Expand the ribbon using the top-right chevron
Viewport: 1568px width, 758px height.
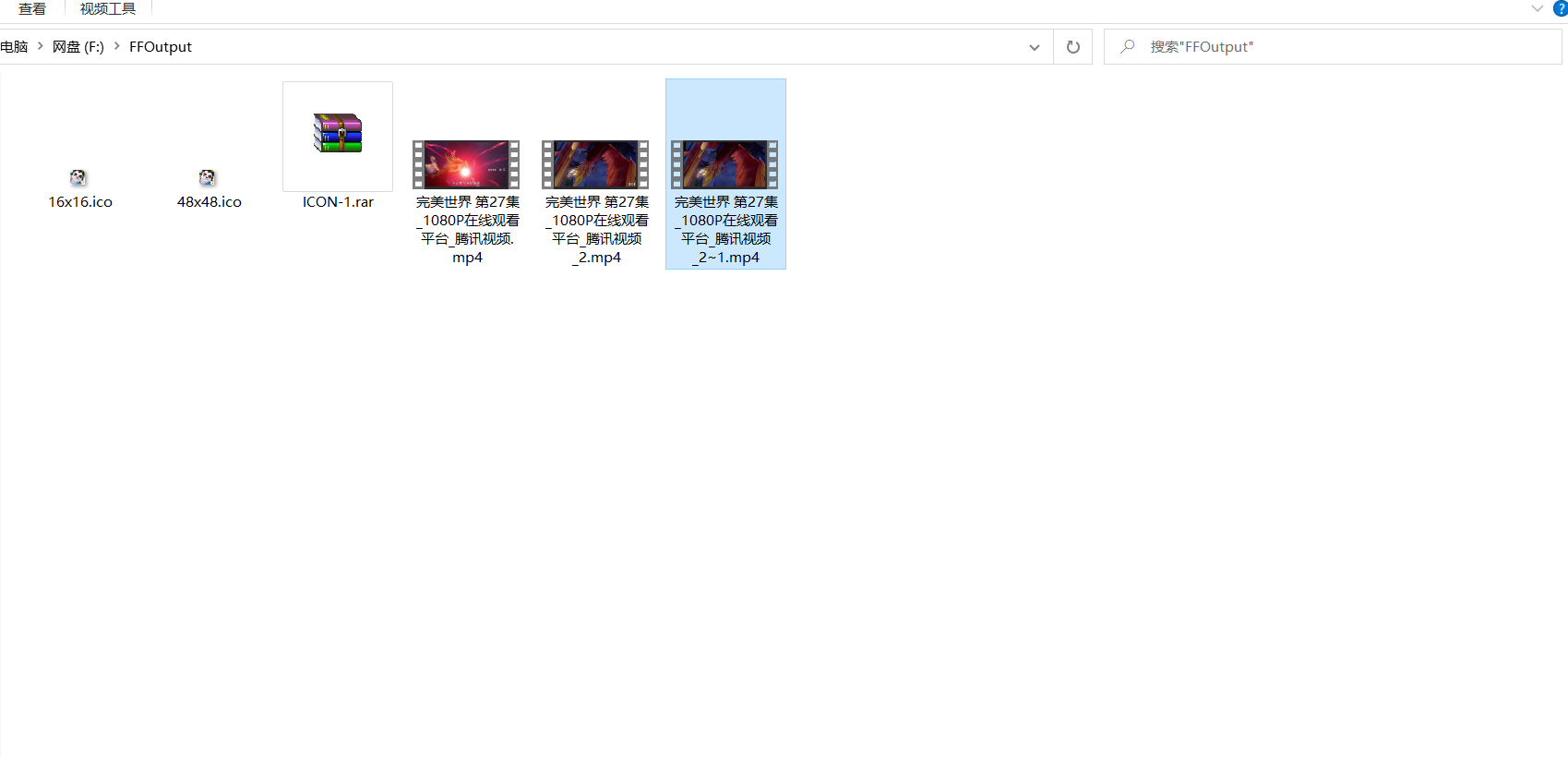1537,8
